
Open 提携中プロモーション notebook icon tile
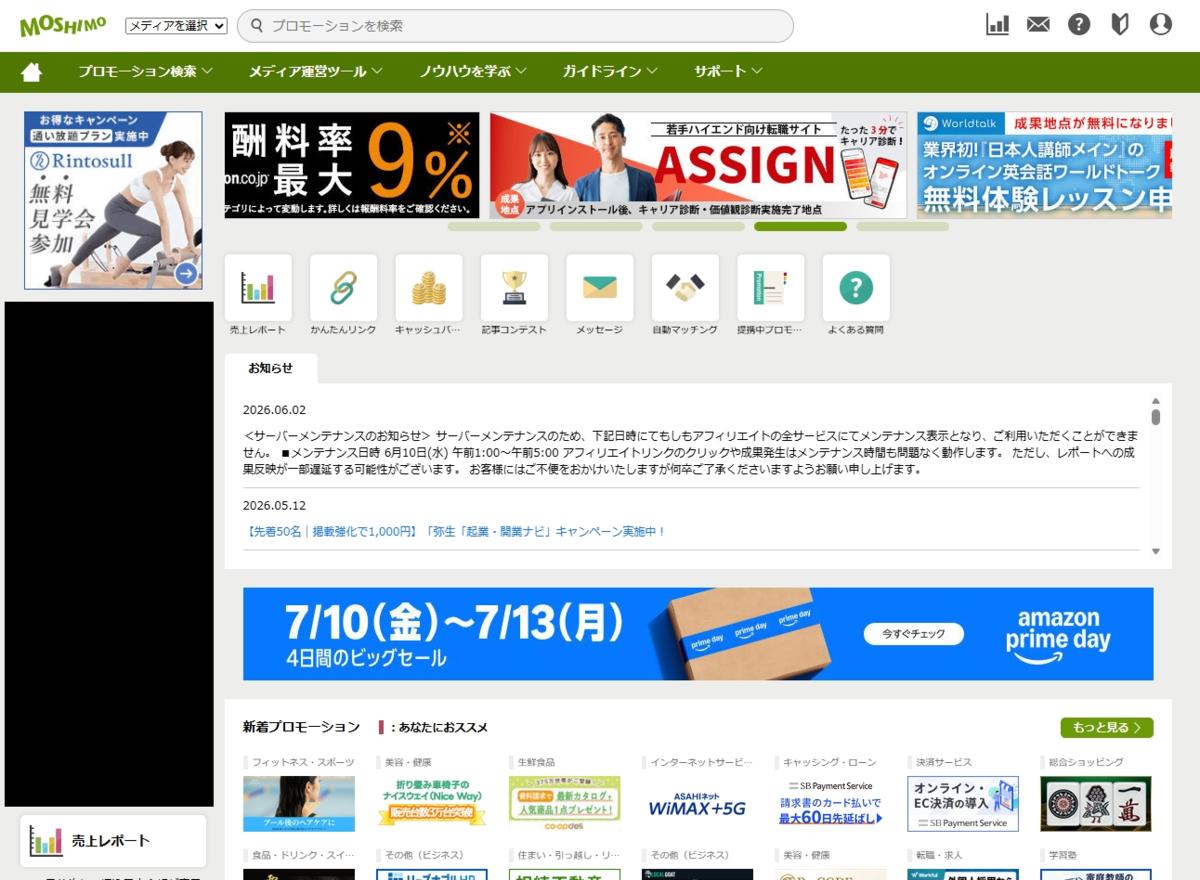pos(770,288)
